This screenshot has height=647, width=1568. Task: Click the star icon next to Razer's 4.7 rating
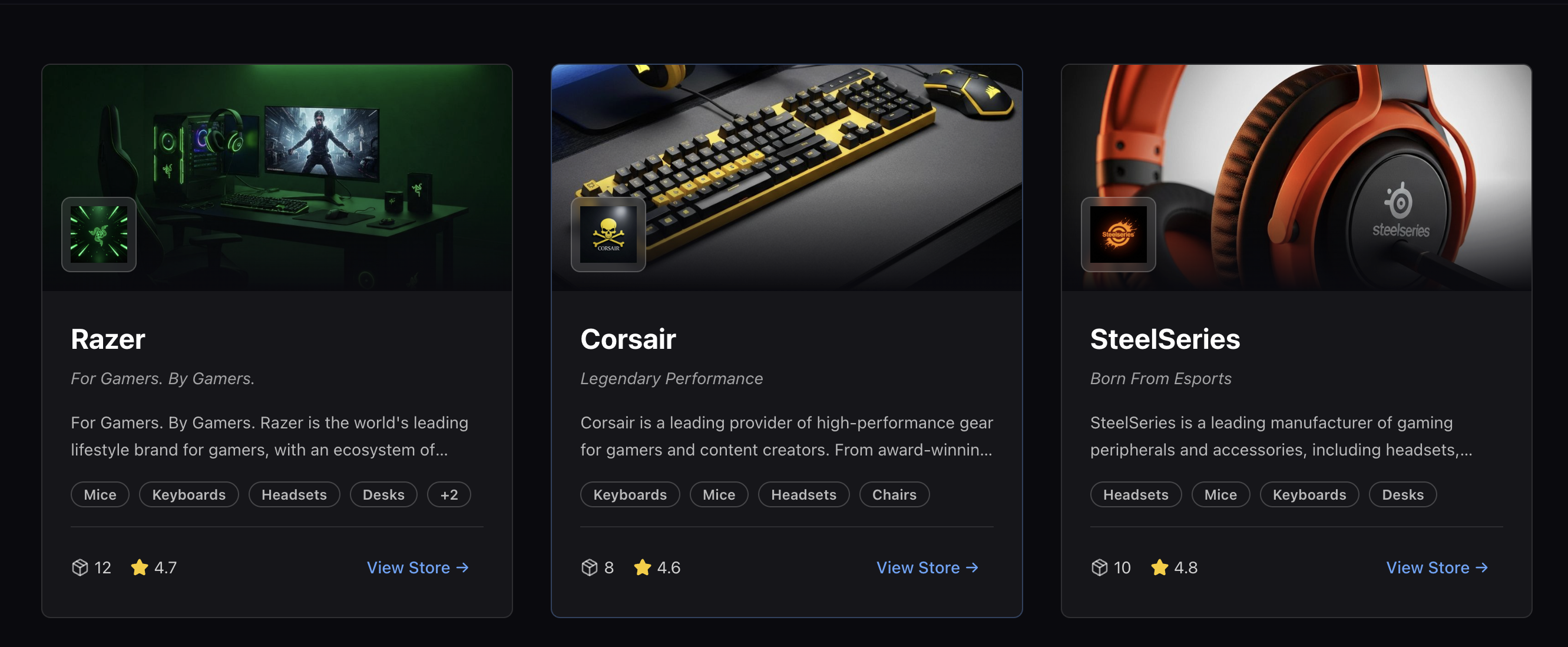click(140, 567)
